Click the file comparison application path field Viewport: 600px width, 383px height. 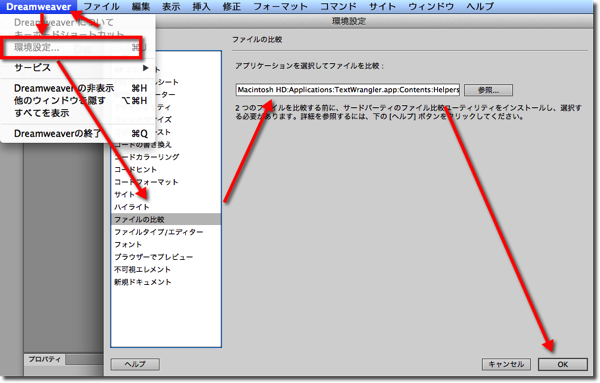(x=348, y=90)
